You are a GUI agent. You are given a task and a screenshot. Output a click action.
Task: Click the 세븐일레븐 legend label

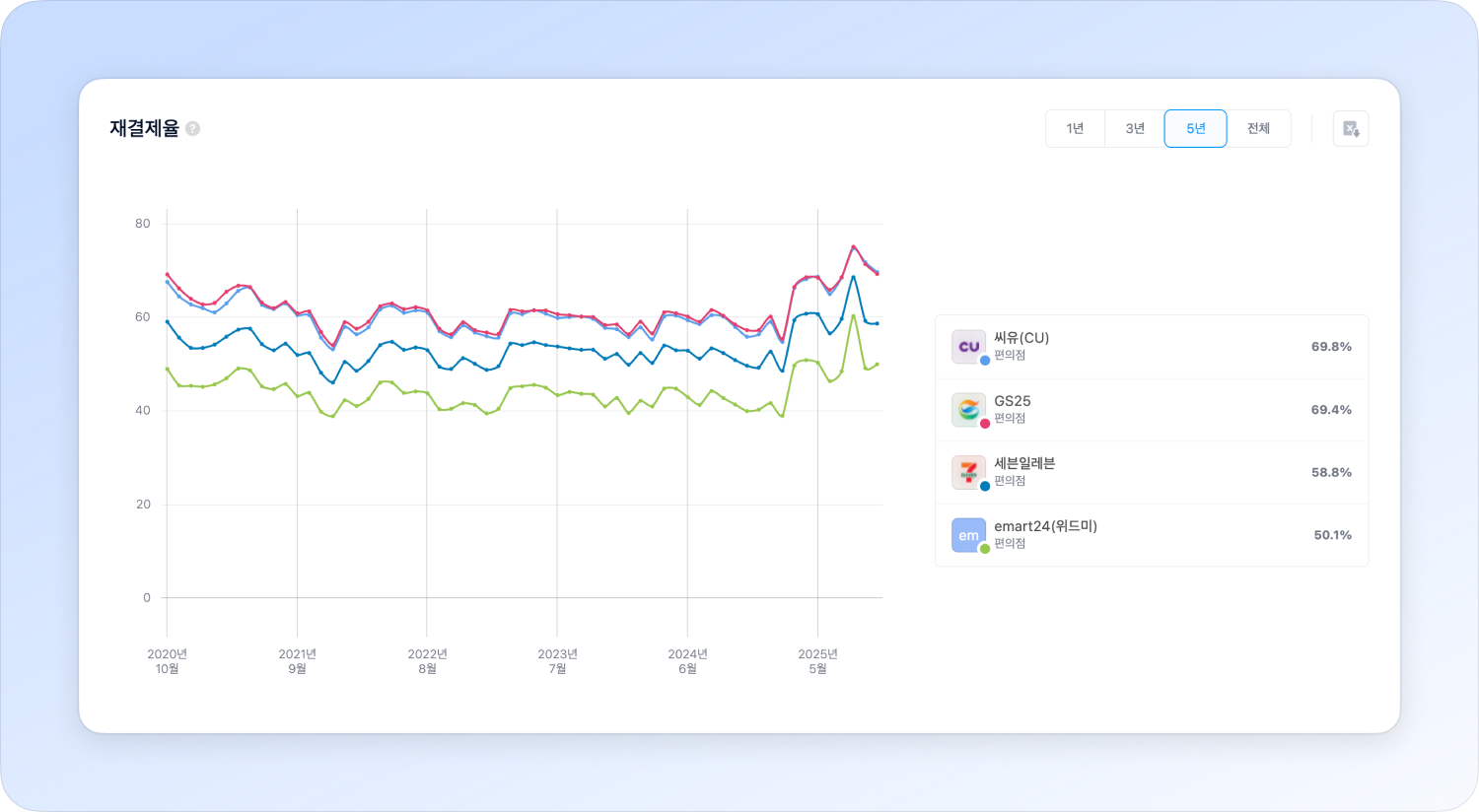pos(1024,463)
